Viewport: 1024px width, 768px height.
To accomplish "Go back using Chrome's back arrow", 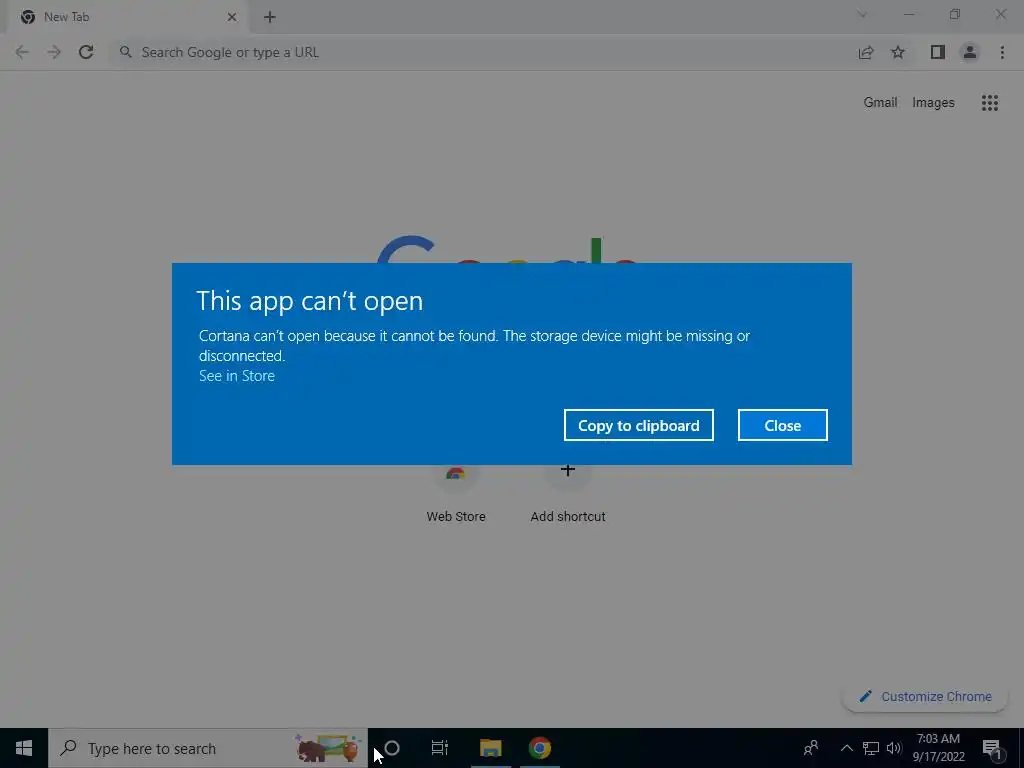I will 22,52.
